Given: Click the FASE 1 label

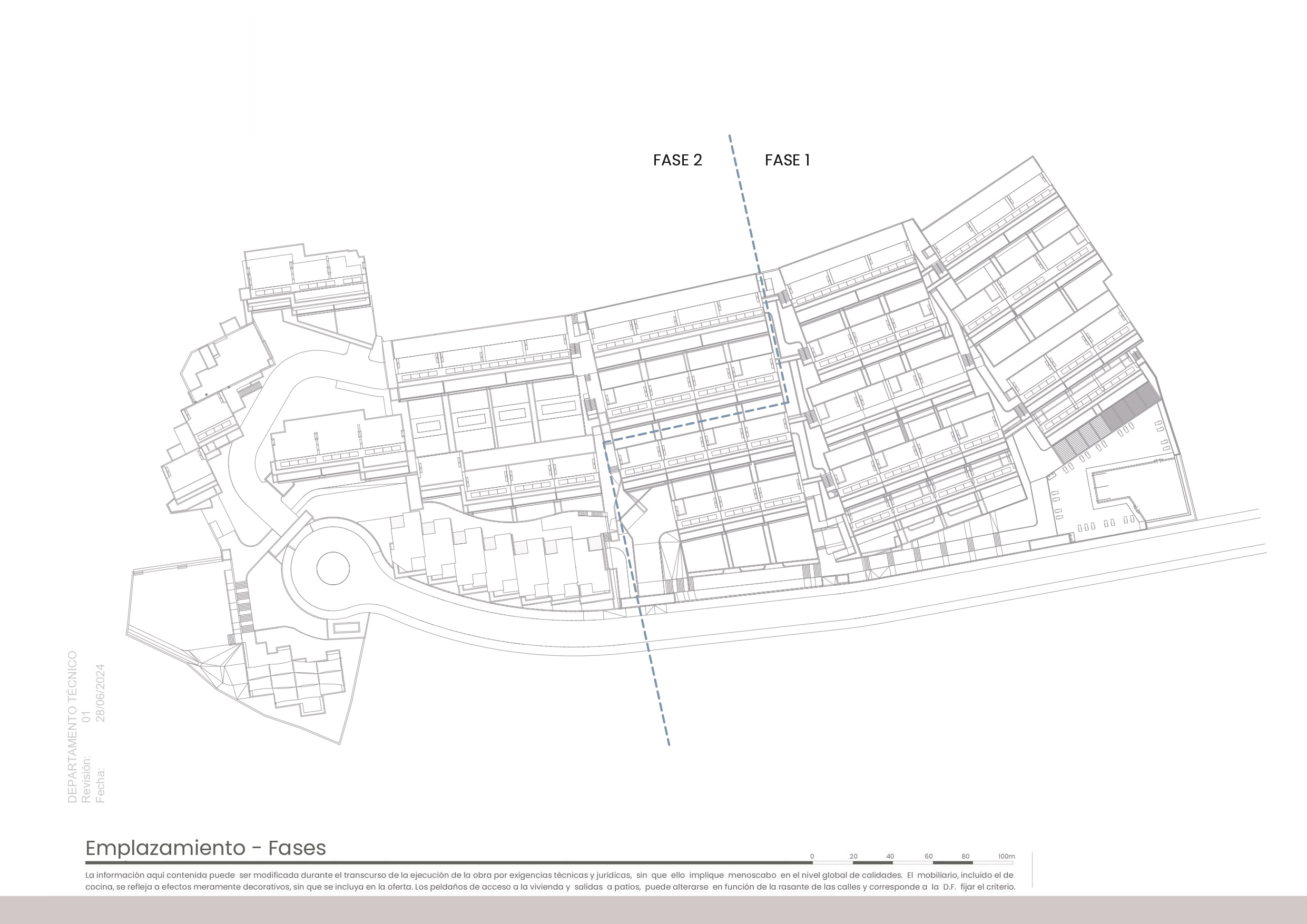Looking at the screenshot, I should pos(787,161).
